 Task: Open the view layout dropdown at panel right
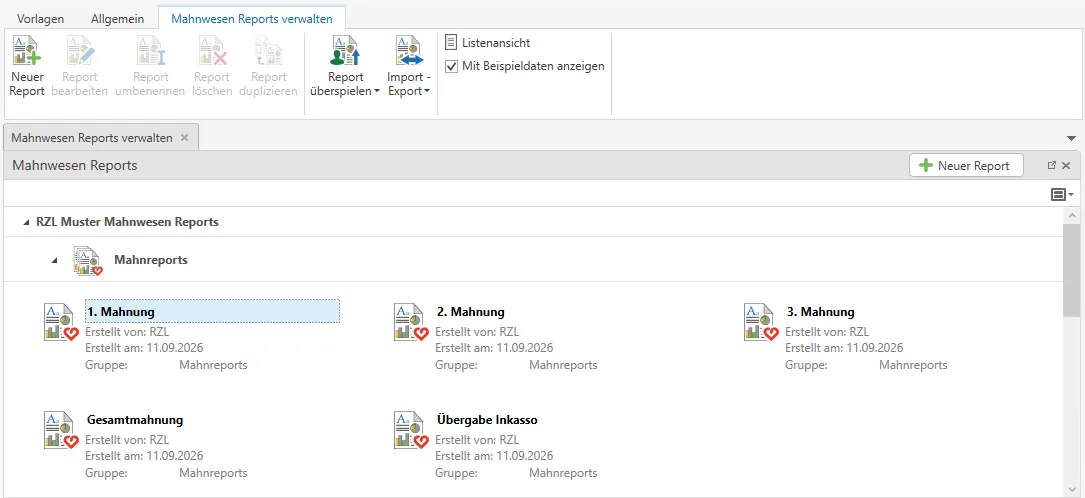1062,195
